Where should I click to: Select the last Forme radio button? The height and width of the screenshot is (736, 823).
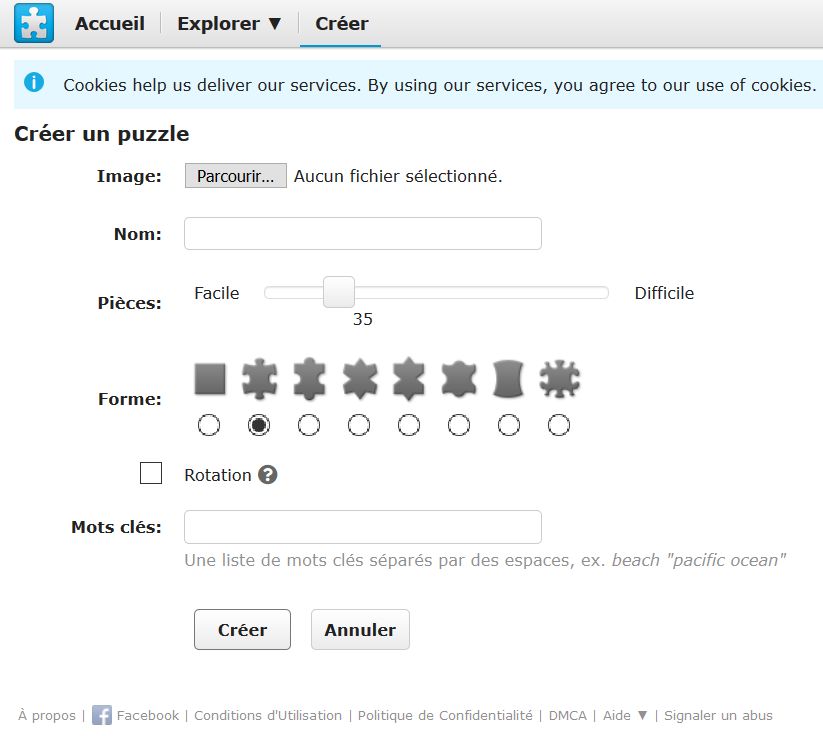(558, 425)
